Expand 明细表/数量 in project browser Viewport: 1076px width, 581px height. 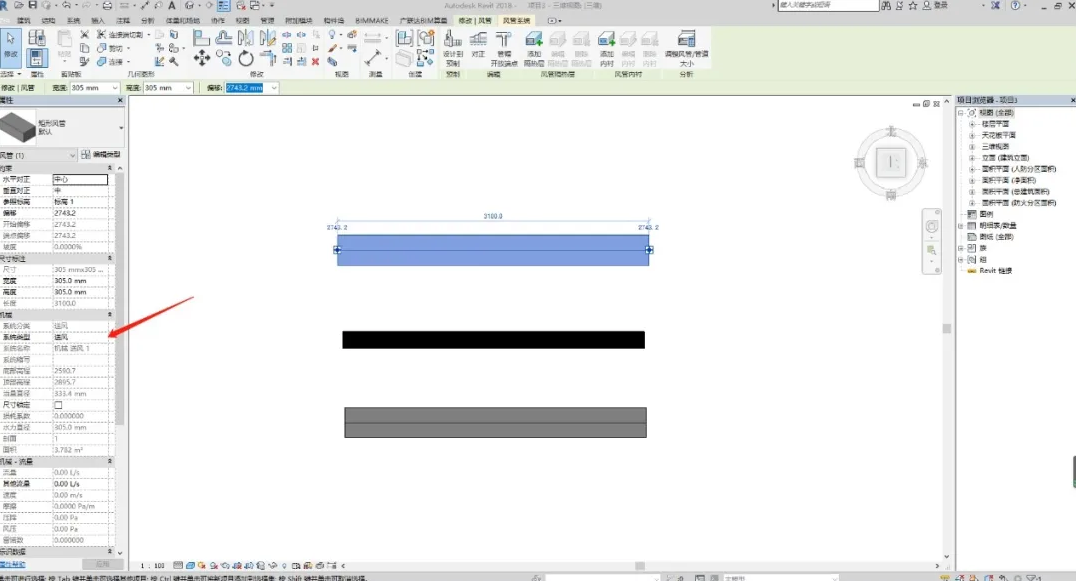coord(961,226)
